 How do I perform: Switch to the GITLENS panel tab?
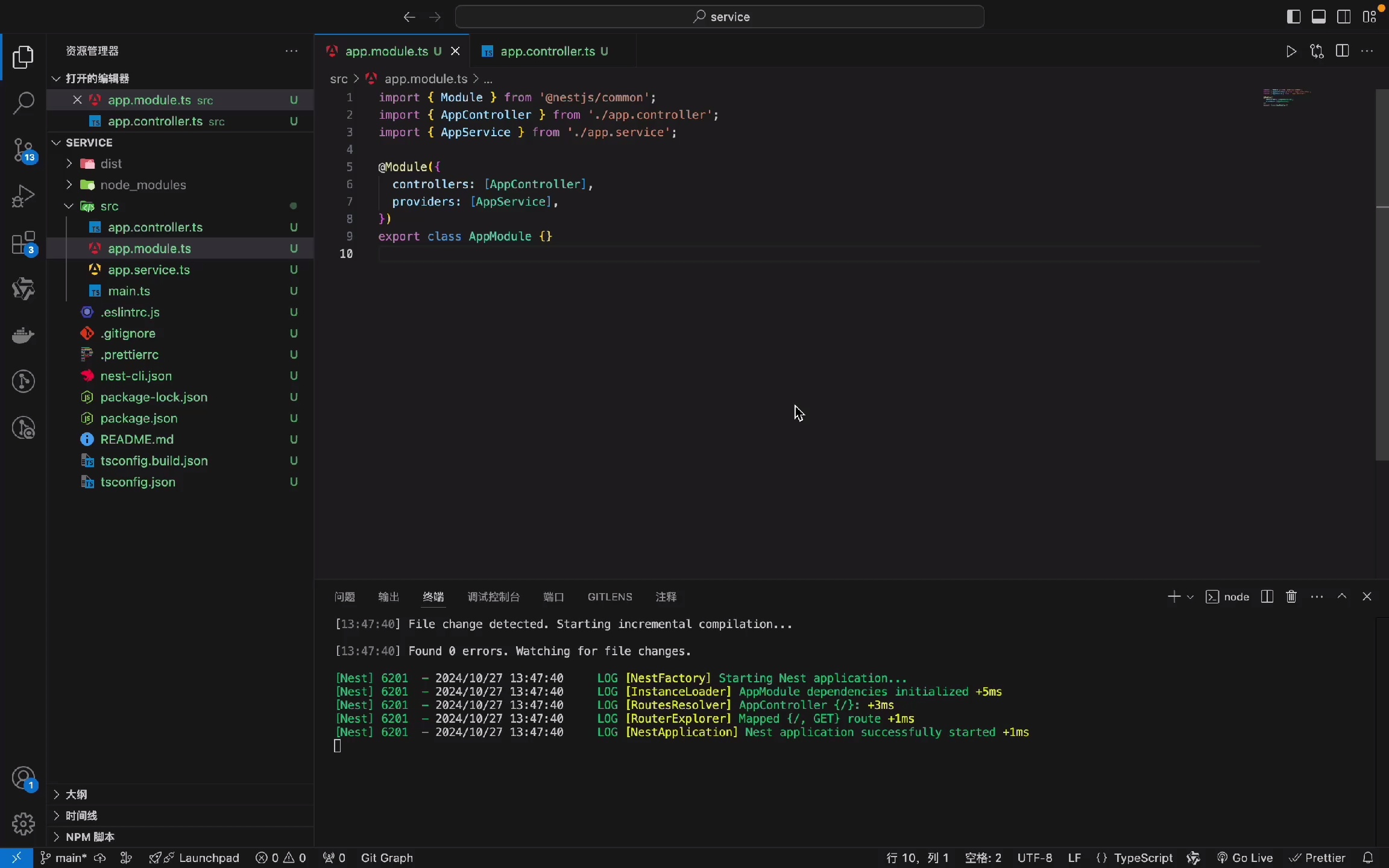point(609,597)
